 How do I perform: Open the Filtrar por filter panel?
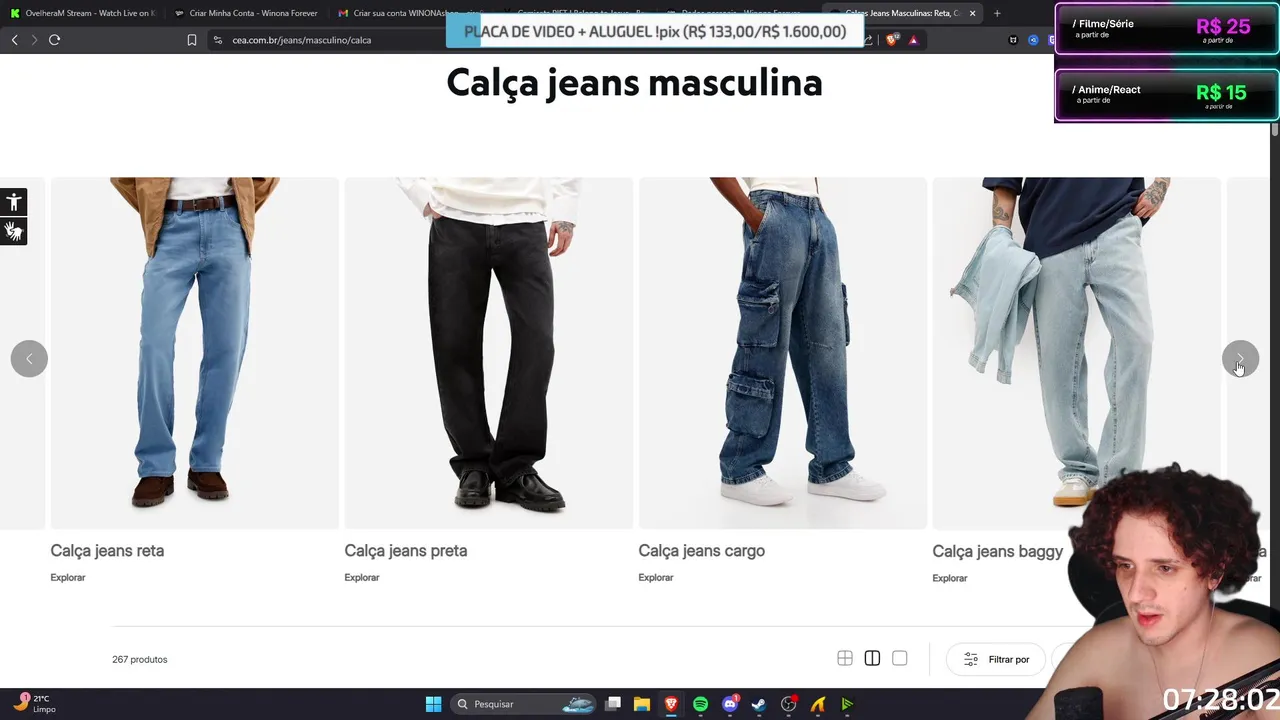coord(996,659)
